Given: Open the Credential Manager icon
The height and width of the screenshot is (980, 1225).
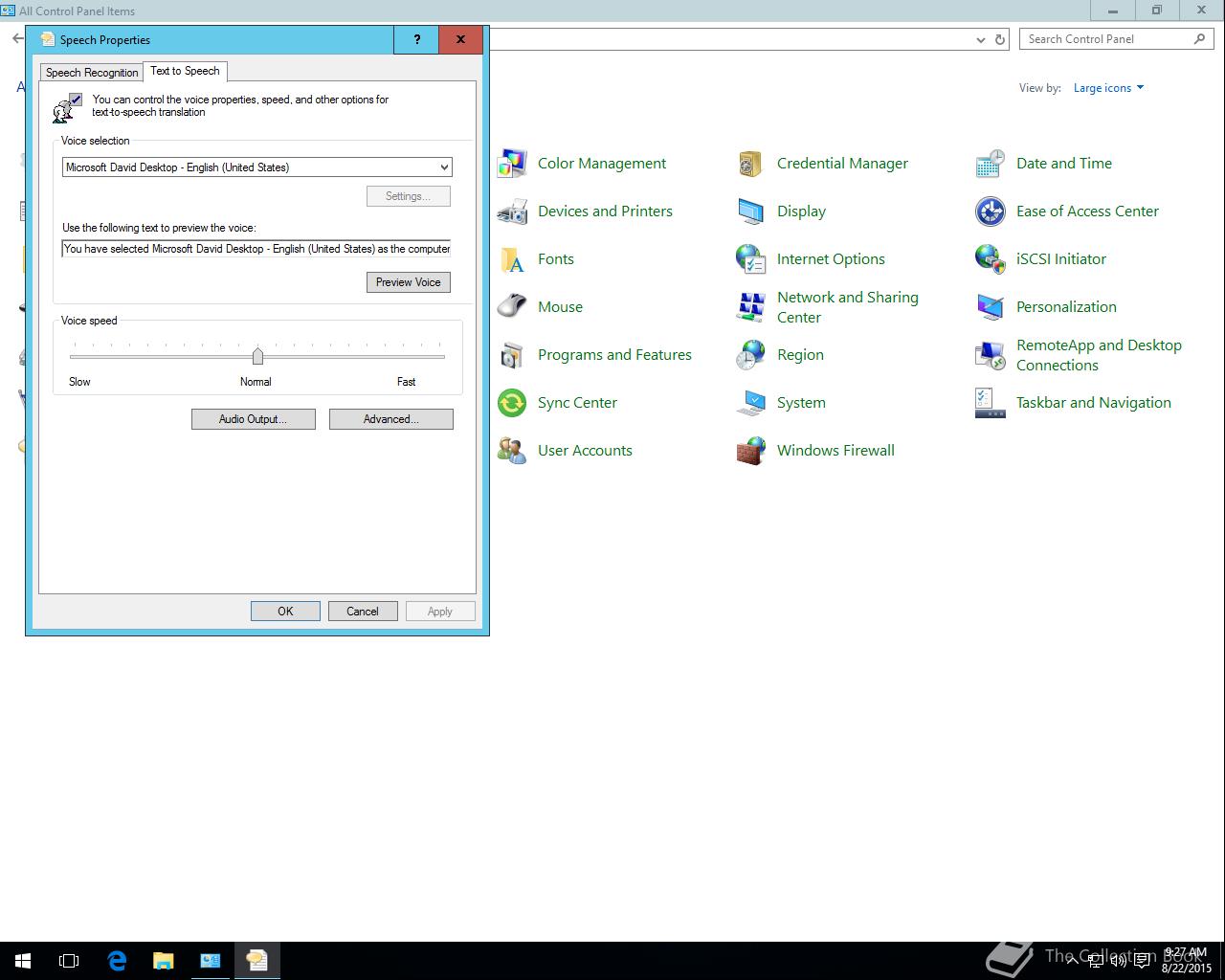Looking at the screenshot, I should (751, 164).
